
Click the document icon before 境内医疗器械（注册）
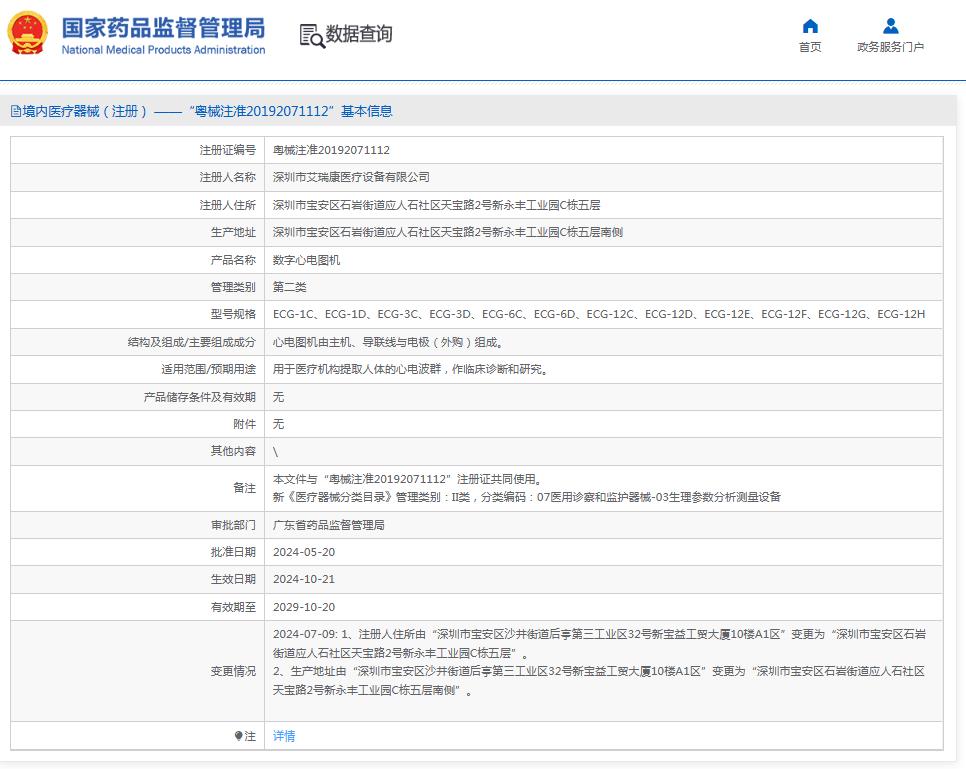[15, 111]
